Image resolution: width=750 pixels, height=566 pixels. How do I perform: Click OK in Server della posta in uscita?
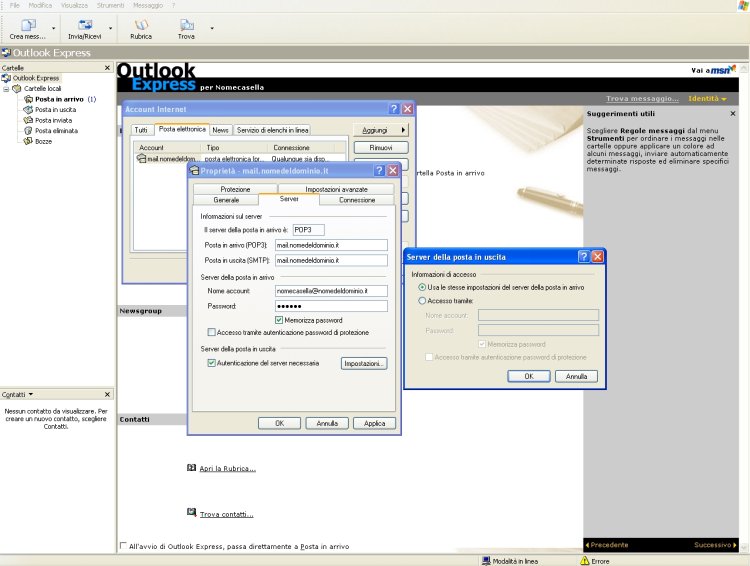[529, 377]
